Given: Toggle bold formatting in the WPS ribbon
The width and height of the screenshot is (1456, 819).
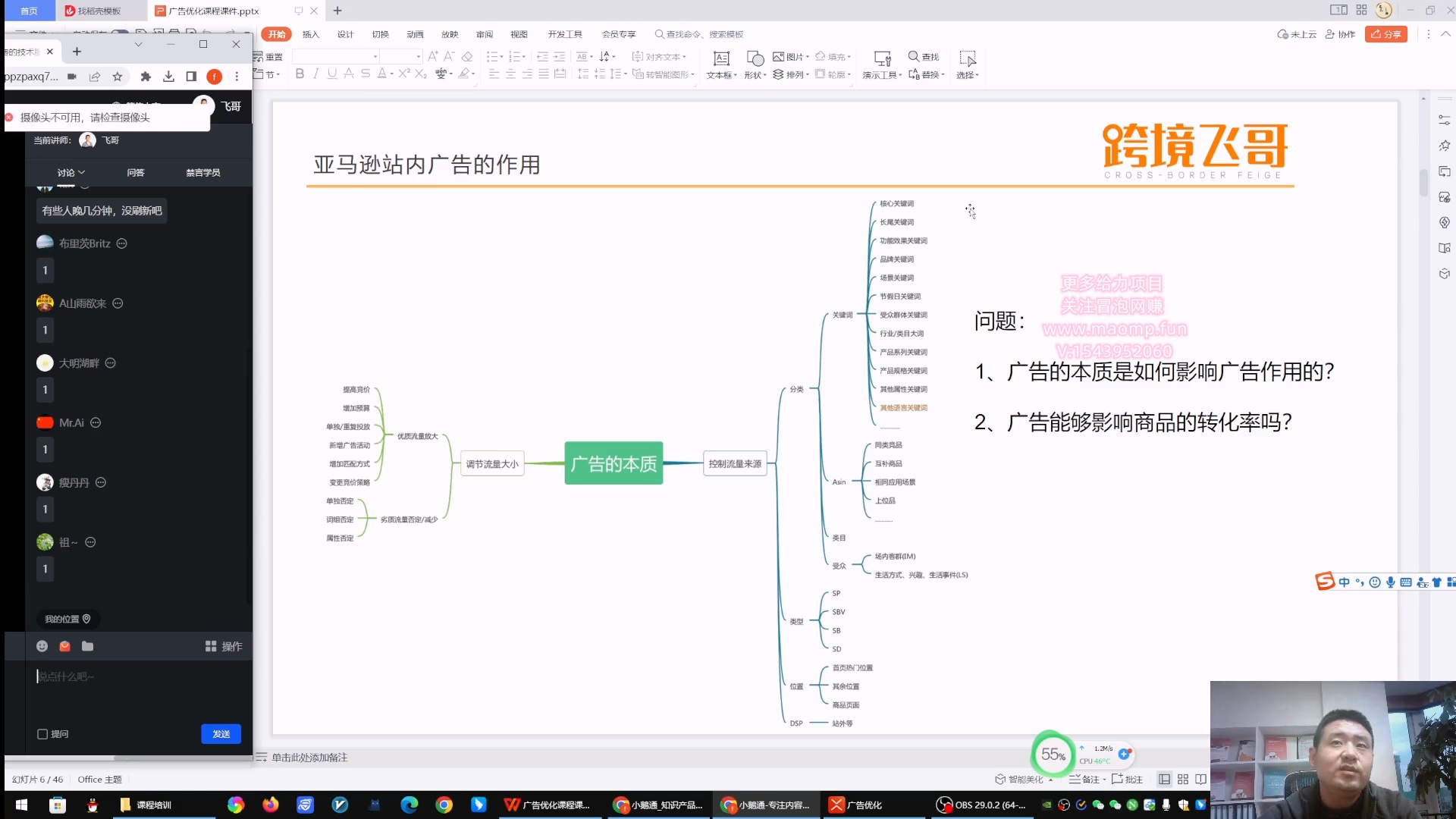Looking at the screenshot, I should [x=300, y=74].
